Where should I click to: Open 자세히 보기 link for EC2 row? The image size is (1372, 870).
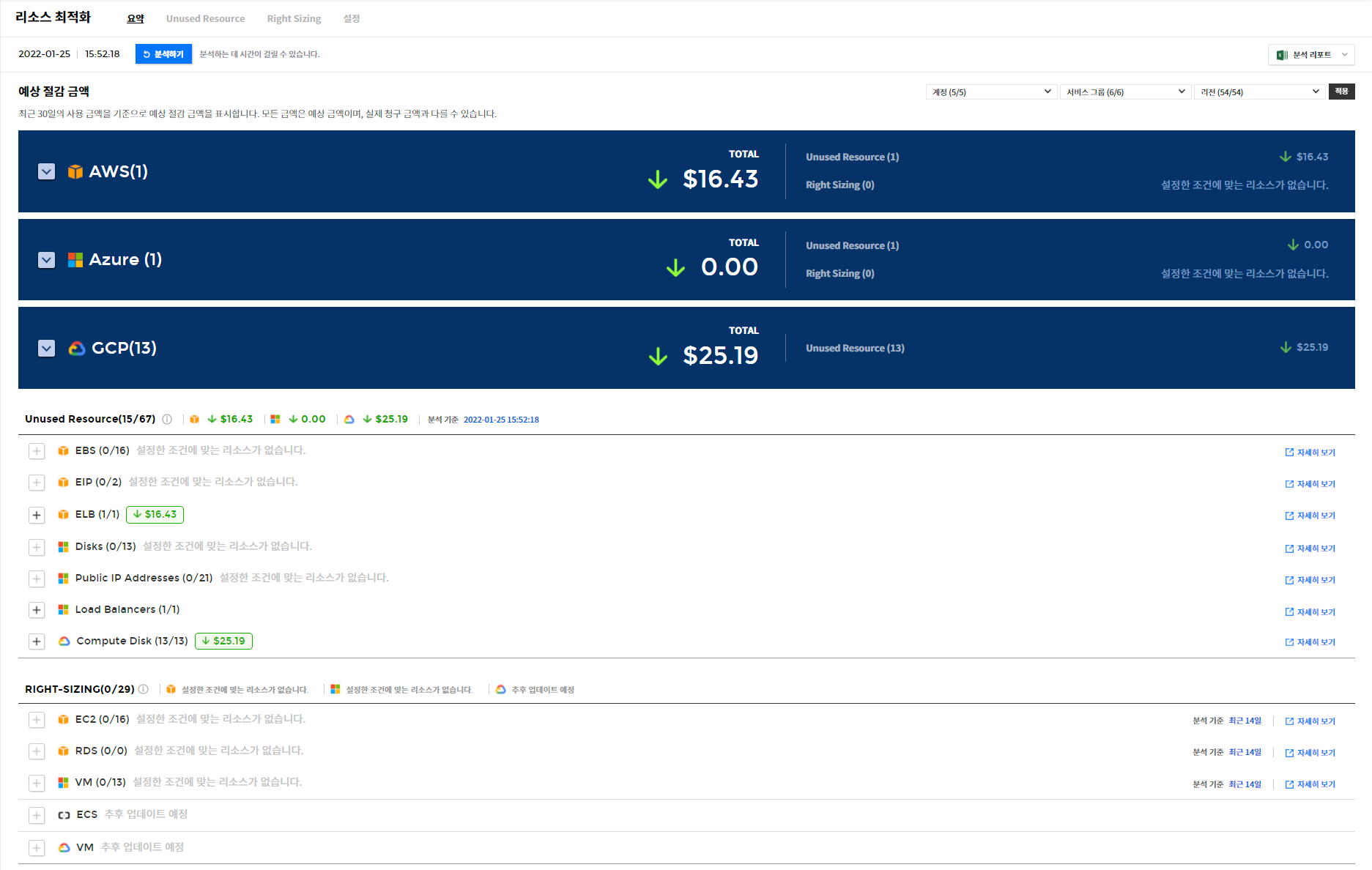1310,721
